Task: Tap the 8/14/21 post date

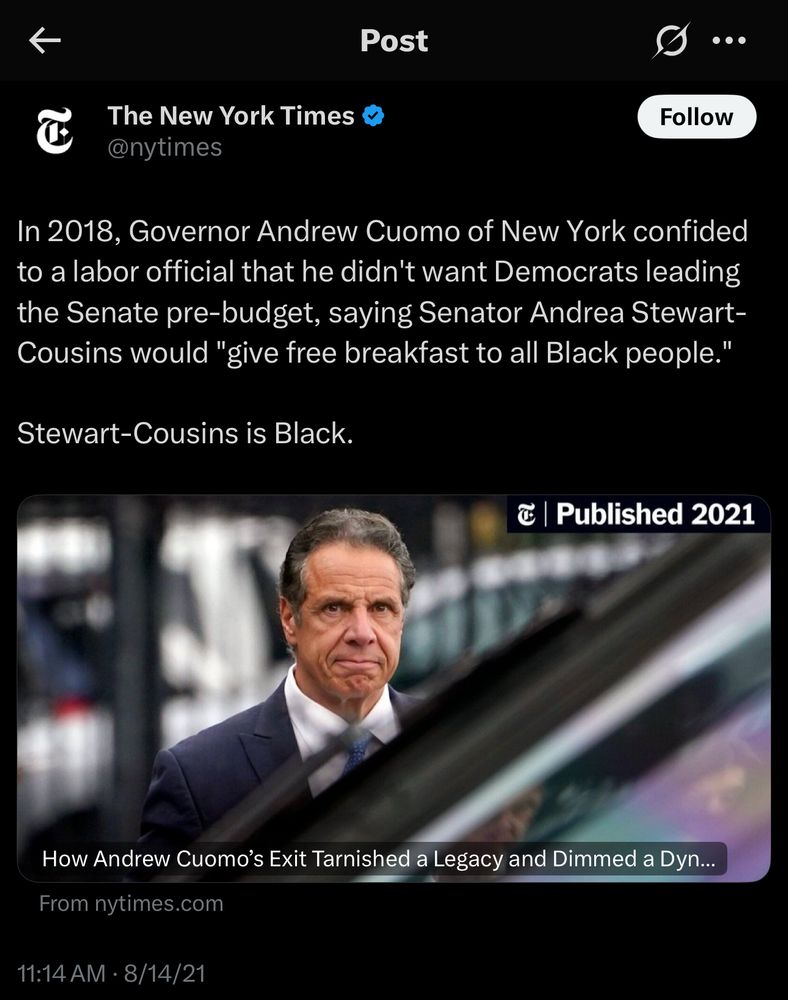Action: [164, 973]
